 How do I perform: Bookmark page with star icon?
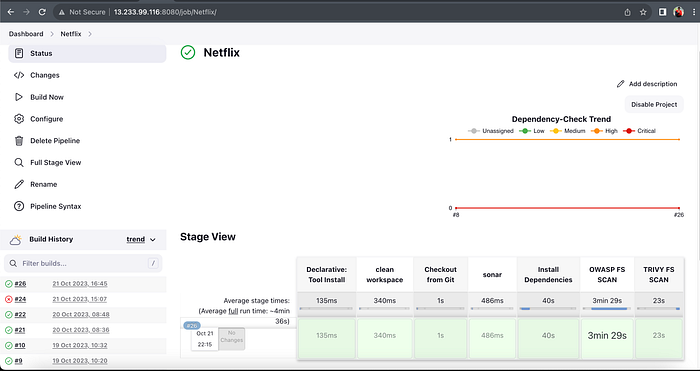[x=643, y=12]
